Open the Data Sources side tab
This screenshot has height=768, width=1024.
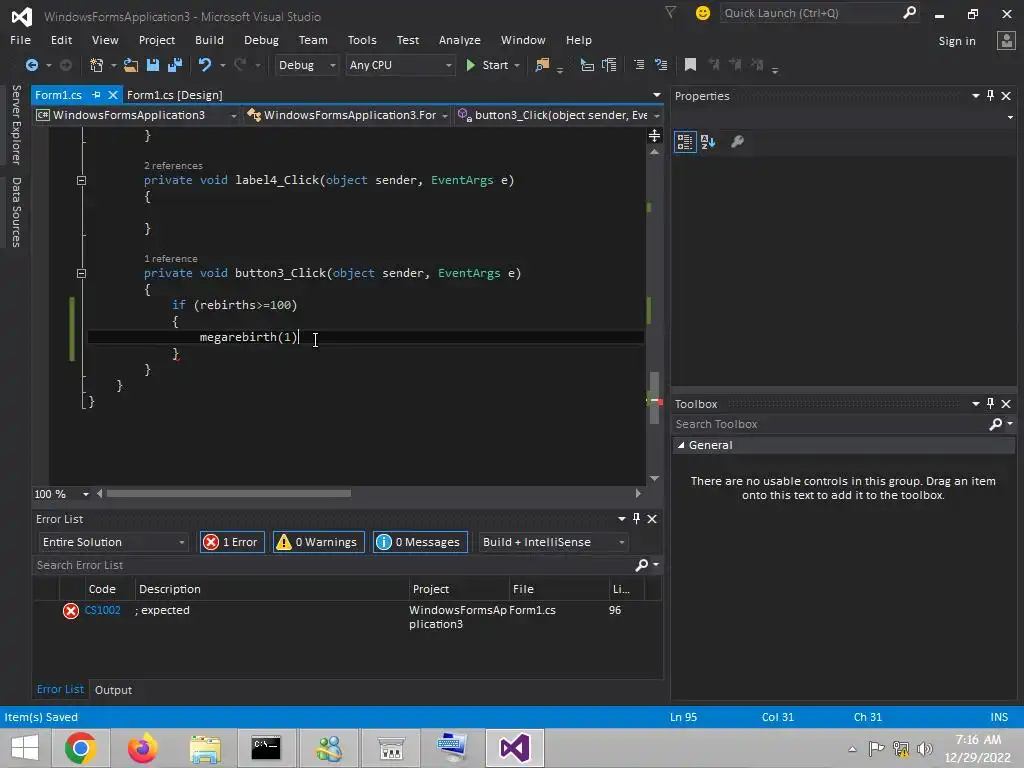coord(16,212)
